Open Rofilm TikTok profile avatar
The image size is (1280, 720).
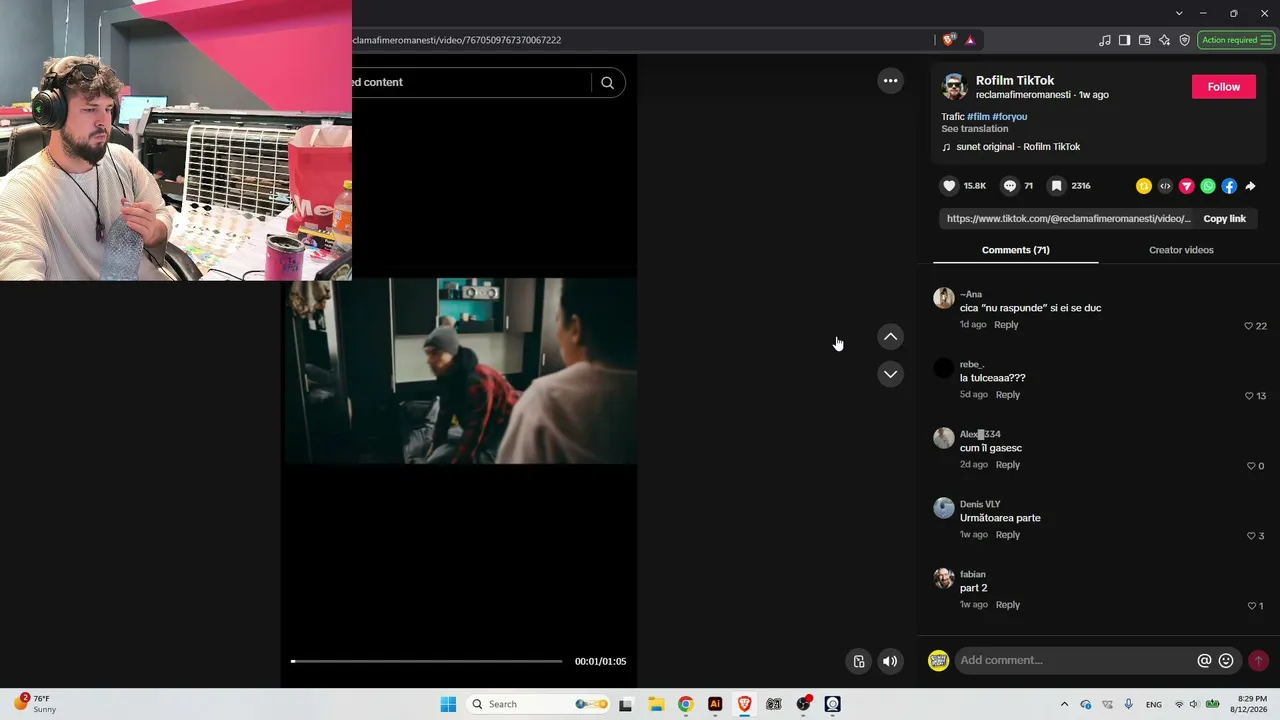point(955,87)
